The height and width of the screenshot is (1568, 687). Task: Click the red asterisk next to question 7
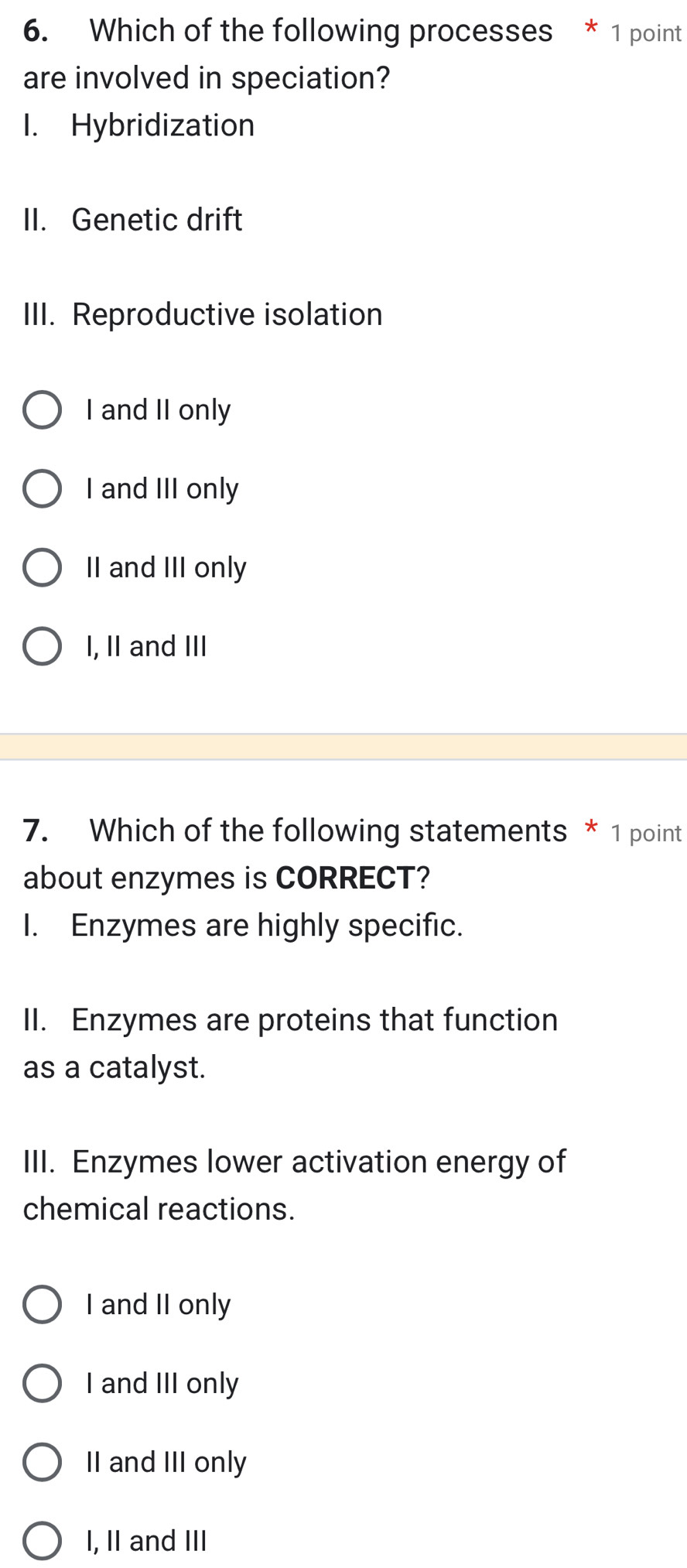click(x=590, y=828)
